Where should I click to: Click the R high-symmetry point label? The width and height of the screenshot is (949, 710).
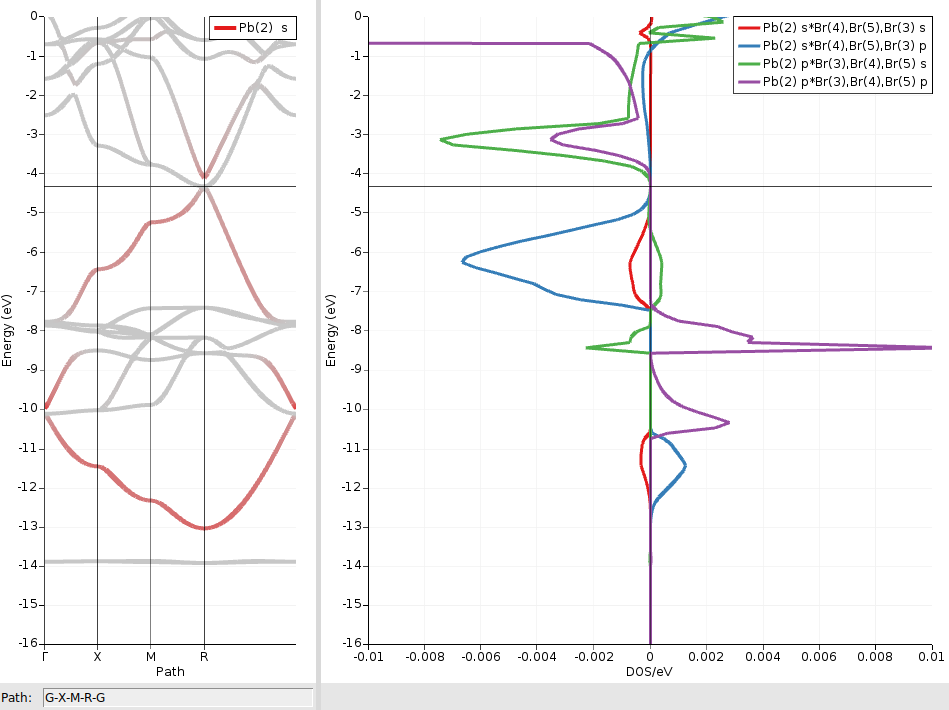pyautogui.click(x=204, y=657)
